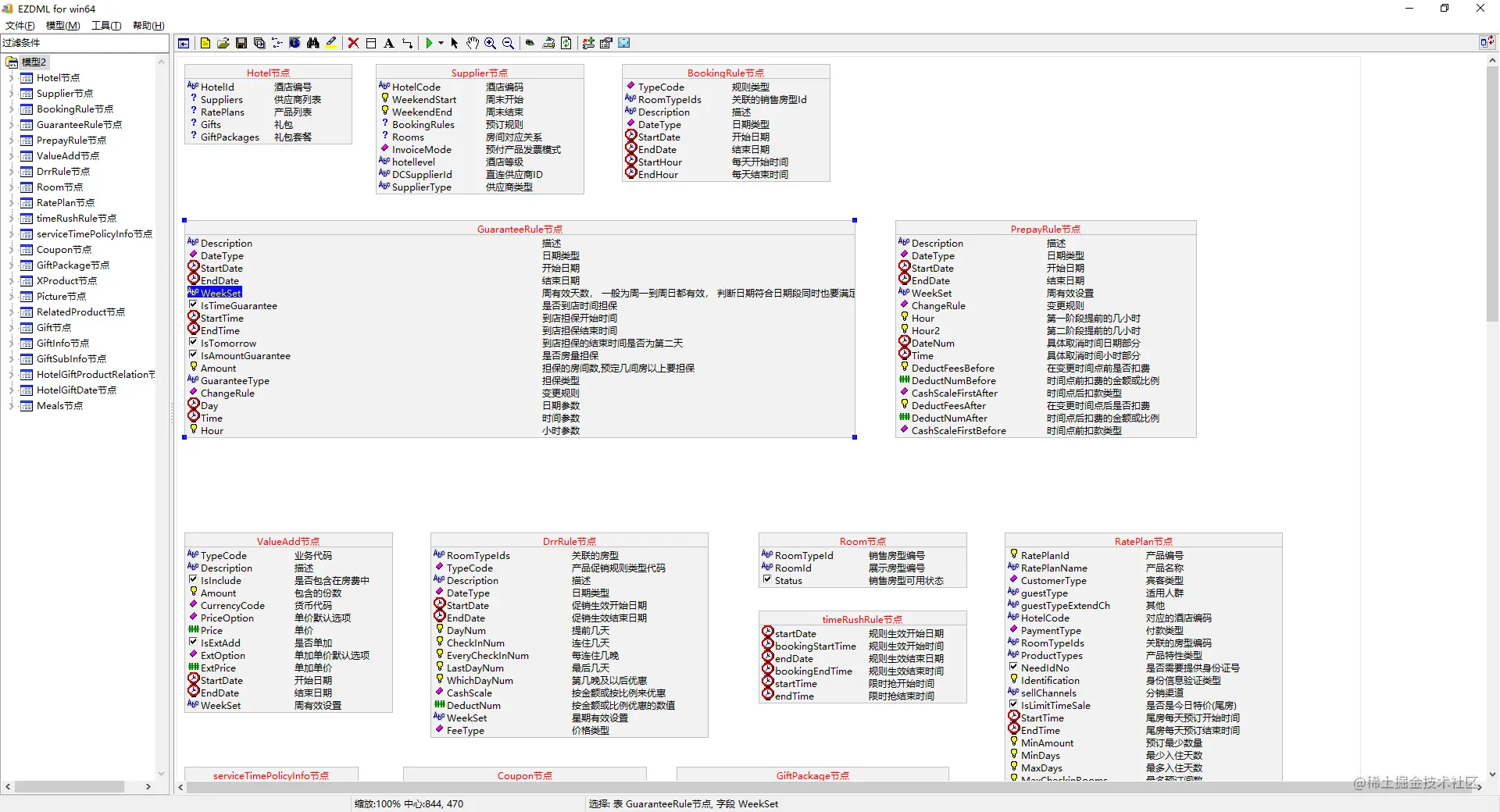Open a model file via folder icon
This screenshot has width=1500, height=812.
click(223, 43)
